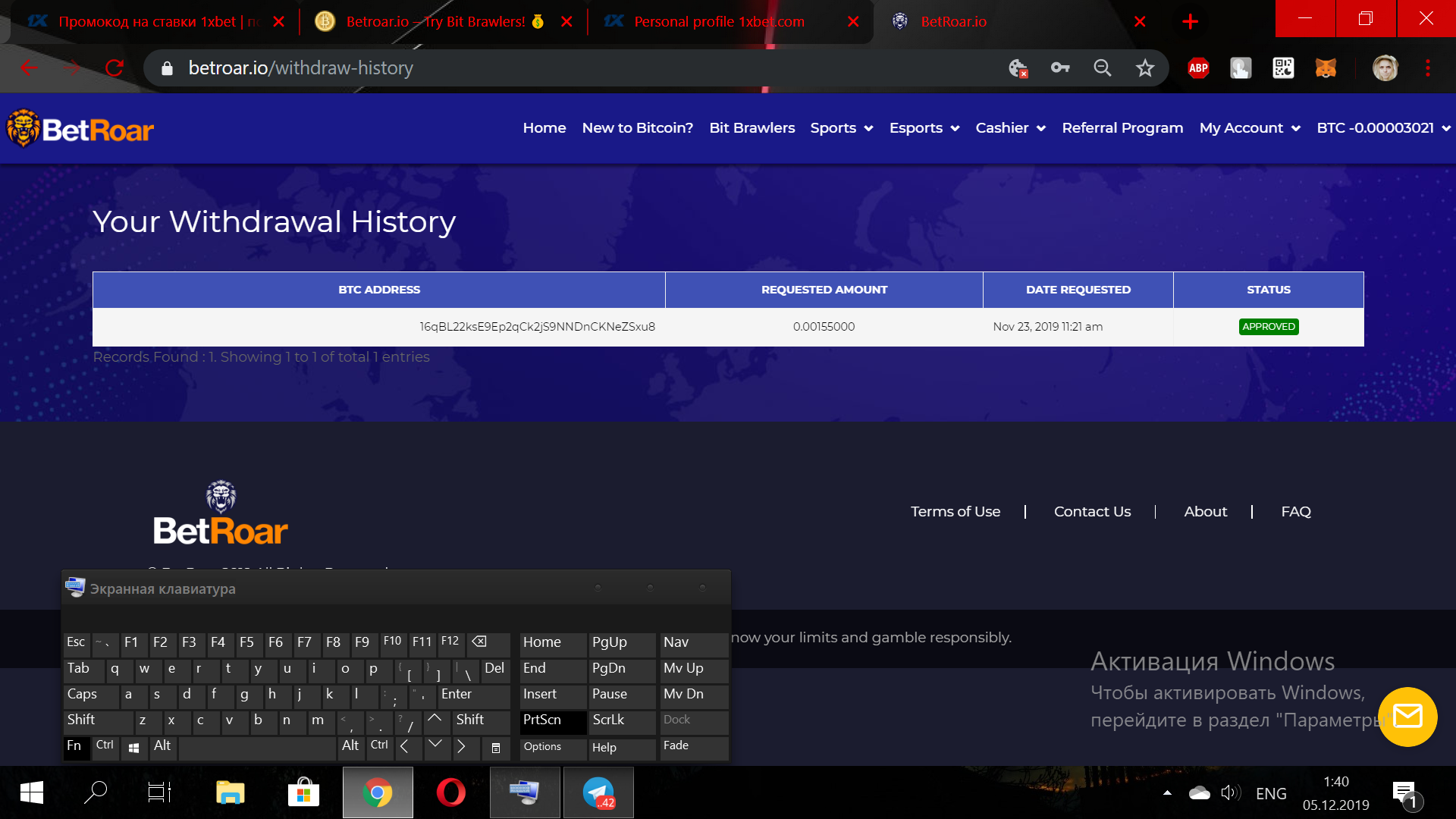Open the notification center icon
Viewport: 1456px width, 819px height.
[1405, 794]
